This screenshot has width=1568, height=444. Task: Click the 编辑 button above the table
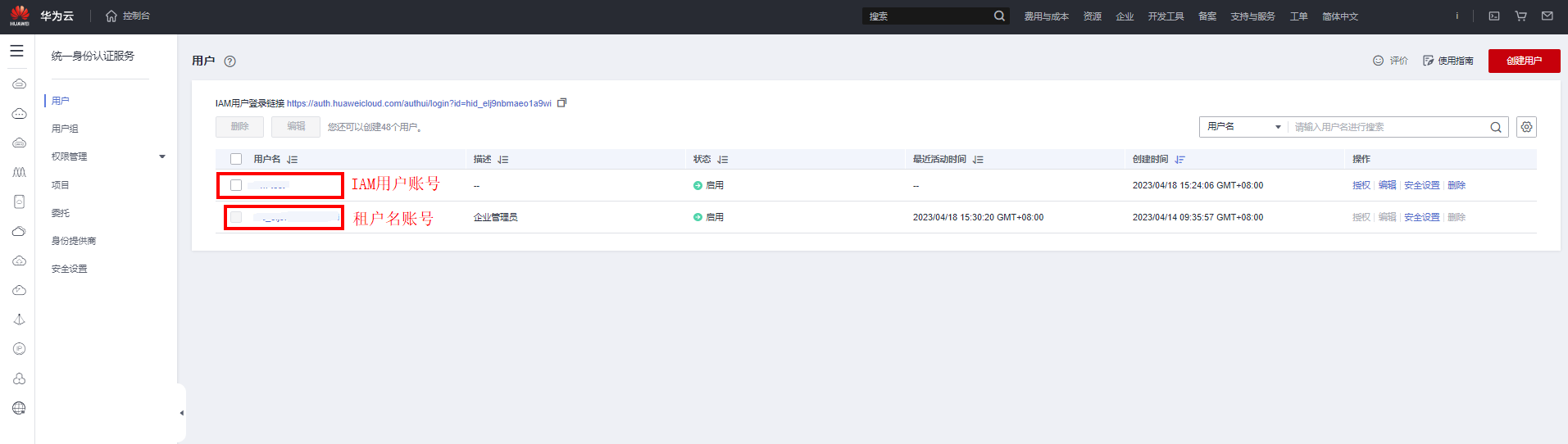click(296, 127)
